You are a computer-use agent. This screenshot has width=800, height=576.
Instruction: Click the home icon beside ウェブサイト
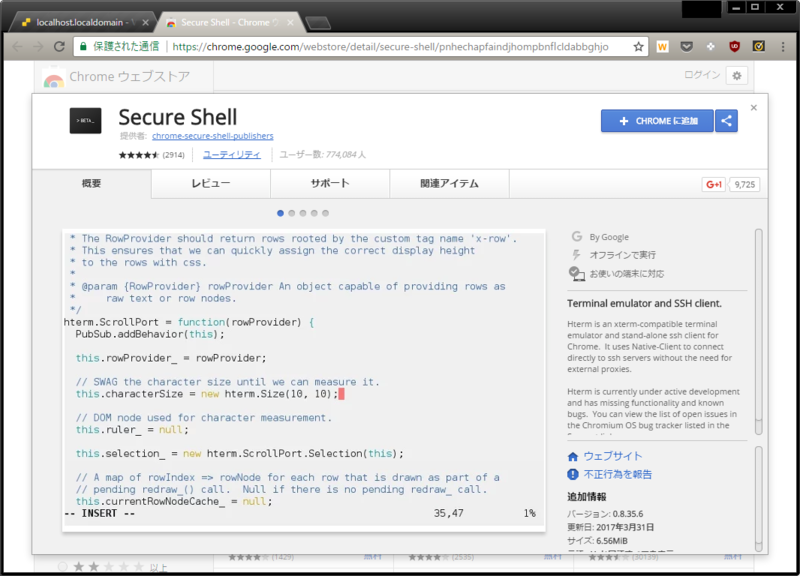coord(573,457)
